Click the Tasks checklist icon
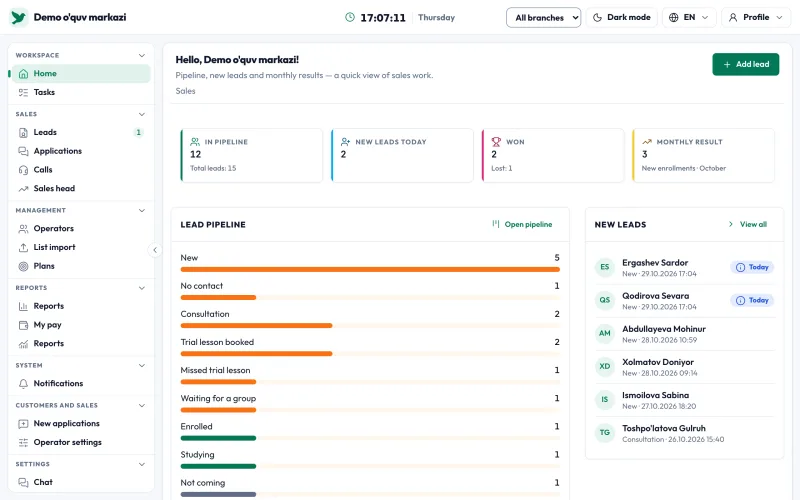This screenshot has height=500, width=800. [23, 92]
